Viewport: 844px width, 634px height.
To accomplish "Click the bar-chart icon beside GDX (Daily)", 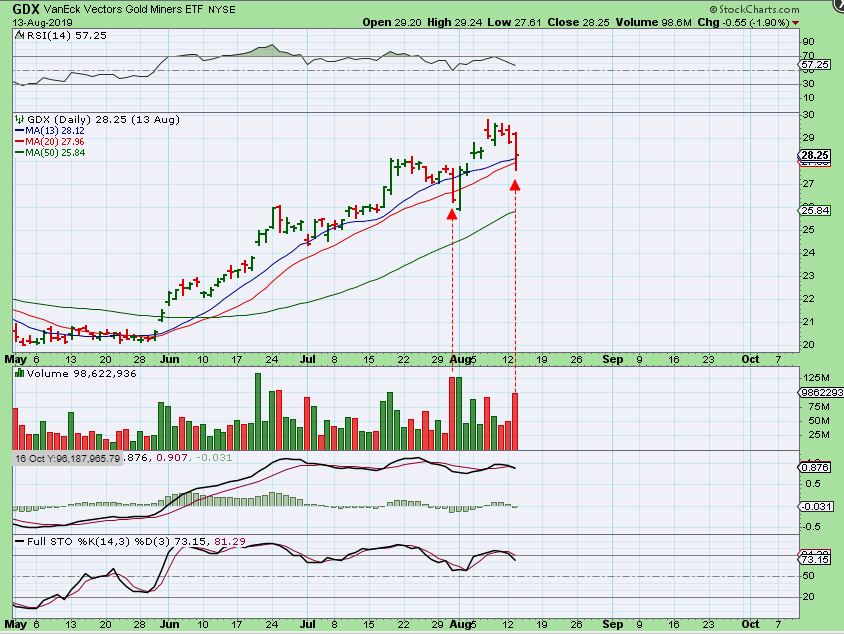I will click(x=20, y=119).
